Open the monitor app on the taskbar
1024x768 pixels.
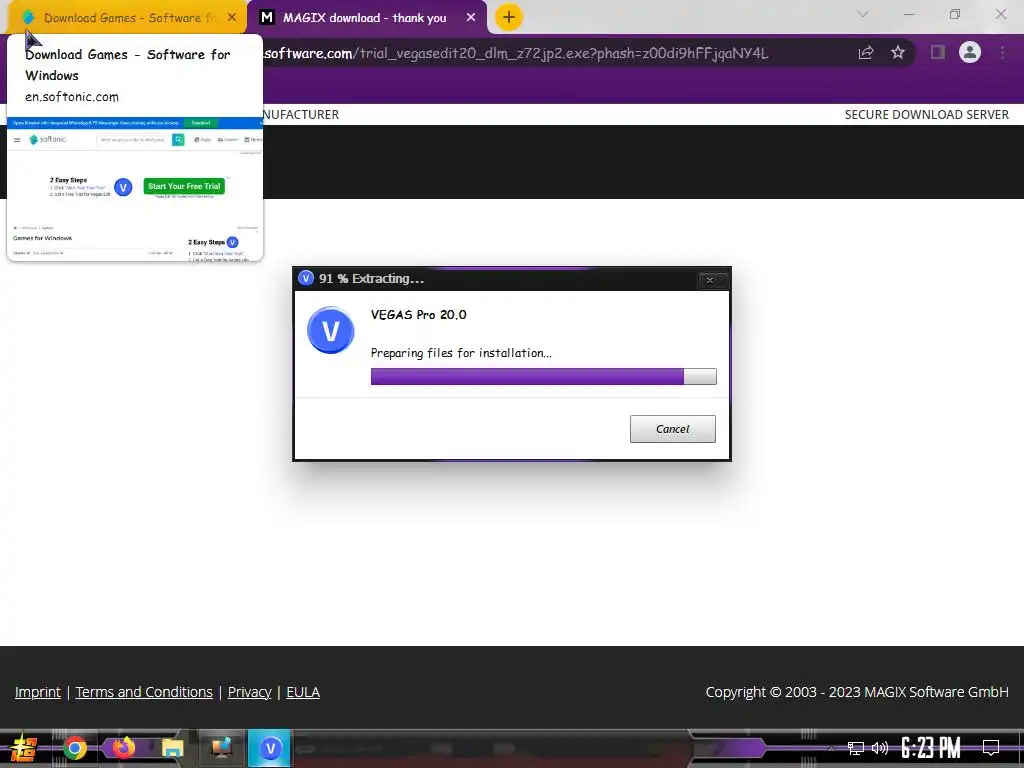coord(221,748)
